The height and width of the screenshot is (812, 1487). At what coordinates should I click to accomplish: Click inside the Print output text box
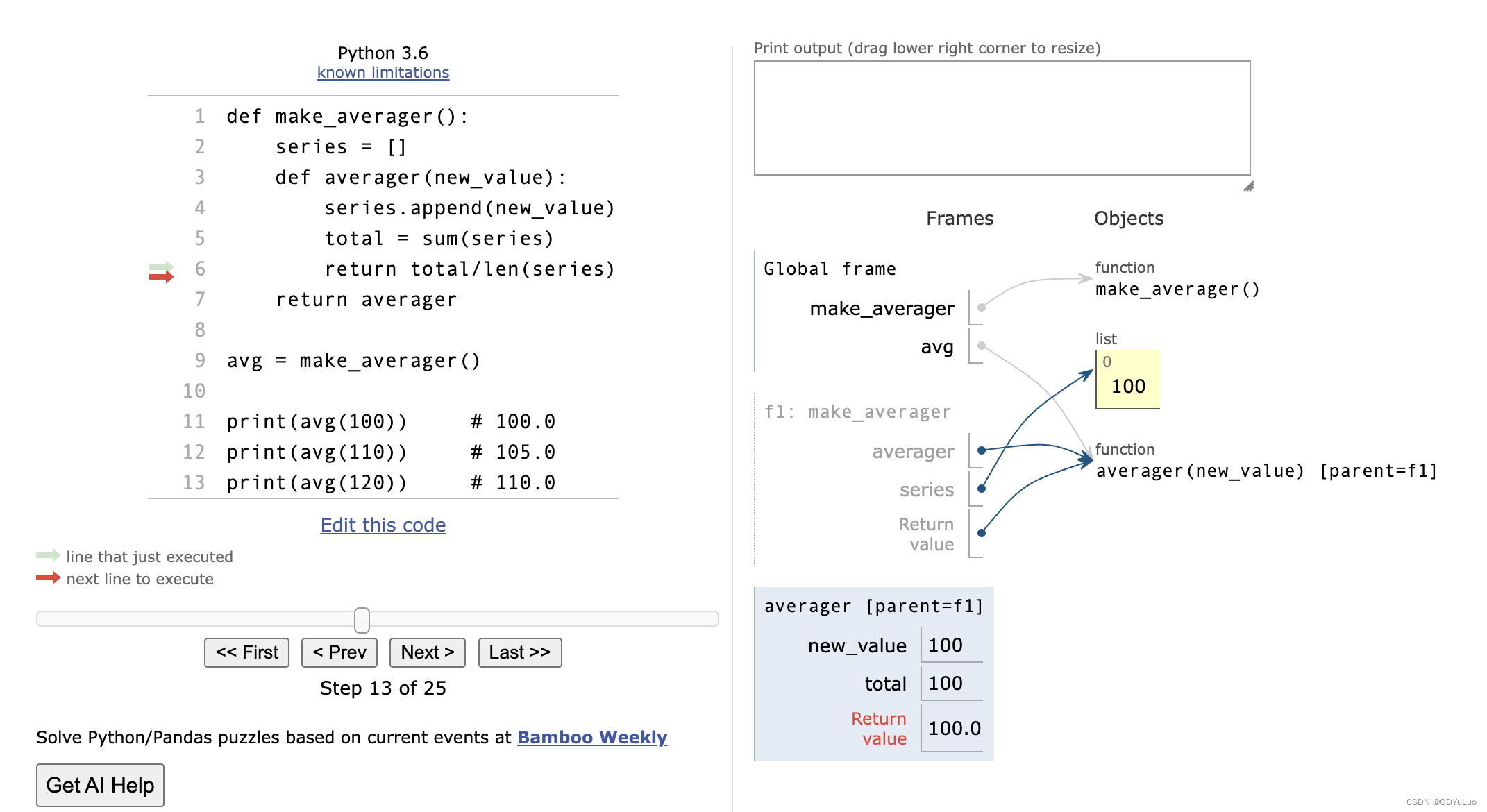pyautogui.click(x=1002, y=118)
